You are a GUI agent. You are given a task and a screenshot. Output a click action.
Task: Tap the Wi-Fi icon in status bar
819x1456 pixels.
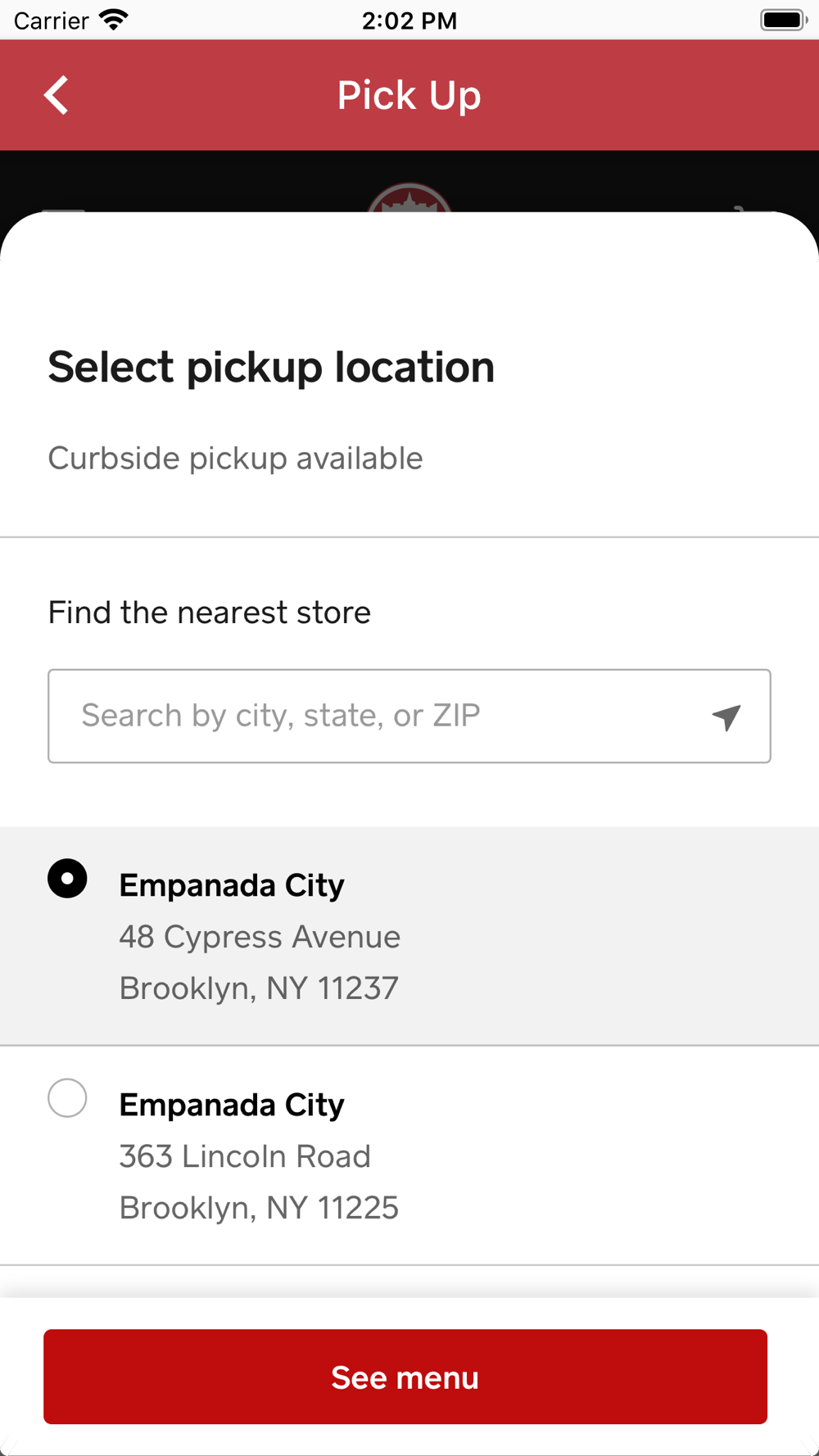coord(114,20)
